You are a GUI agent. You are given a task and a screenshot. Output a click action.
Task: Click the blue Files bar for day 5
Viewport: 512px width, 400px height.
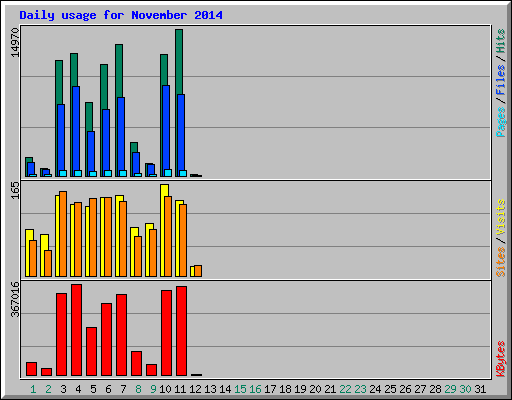coord(91,154)
